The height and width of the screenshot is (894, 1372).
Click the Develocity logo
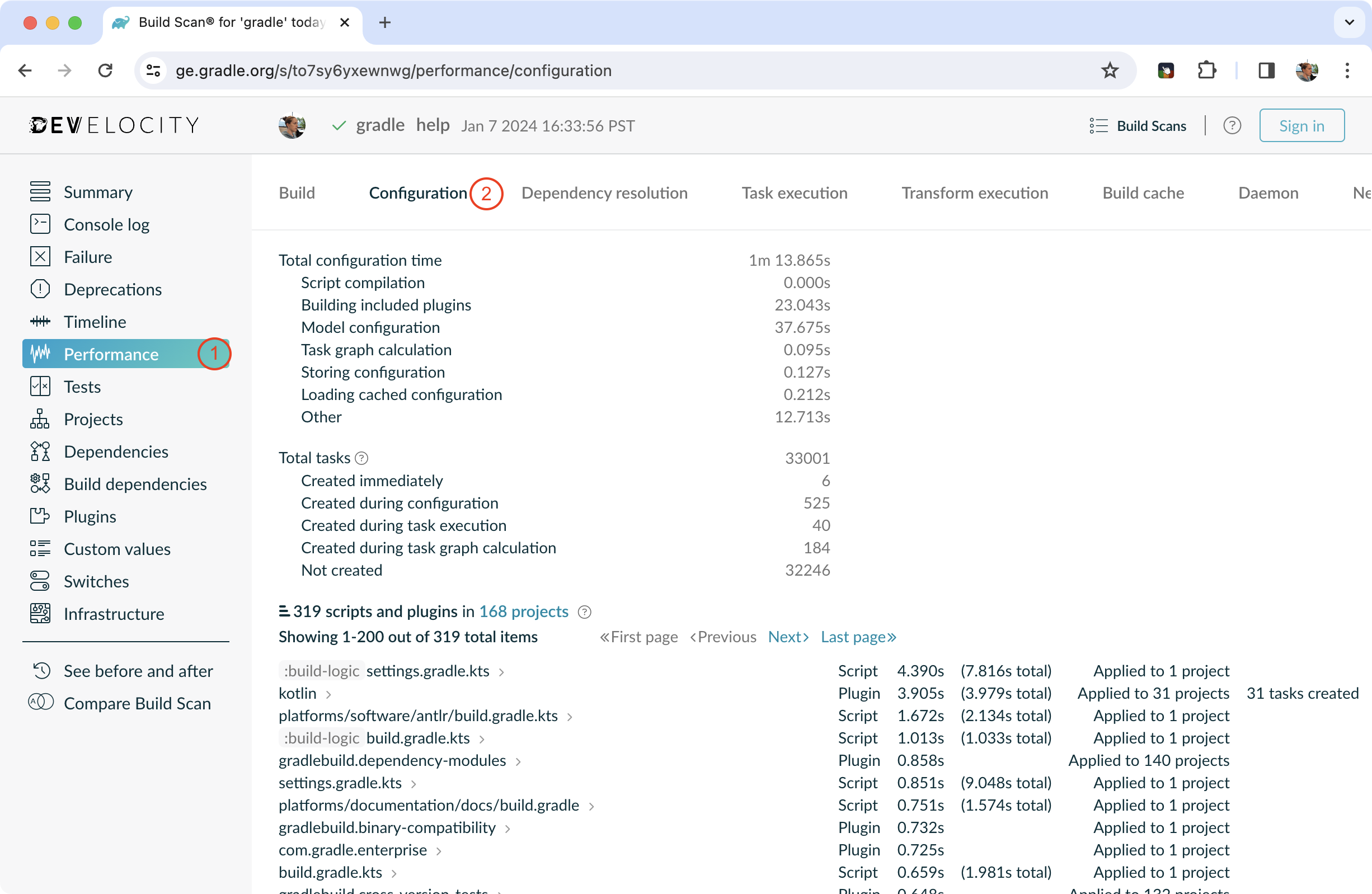[x=114, y=125]
